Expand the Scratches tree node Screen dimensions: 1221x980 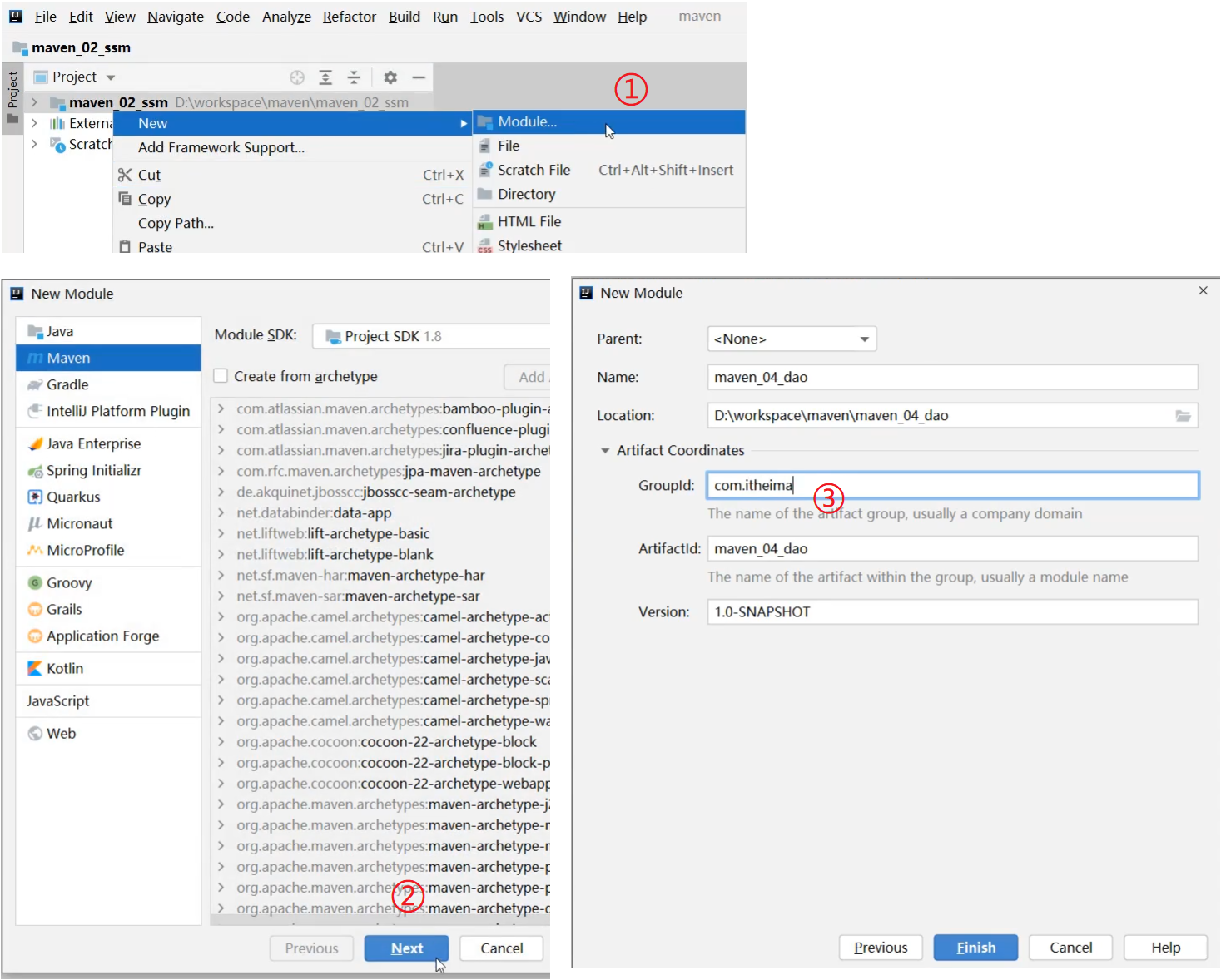coord(34,144)
